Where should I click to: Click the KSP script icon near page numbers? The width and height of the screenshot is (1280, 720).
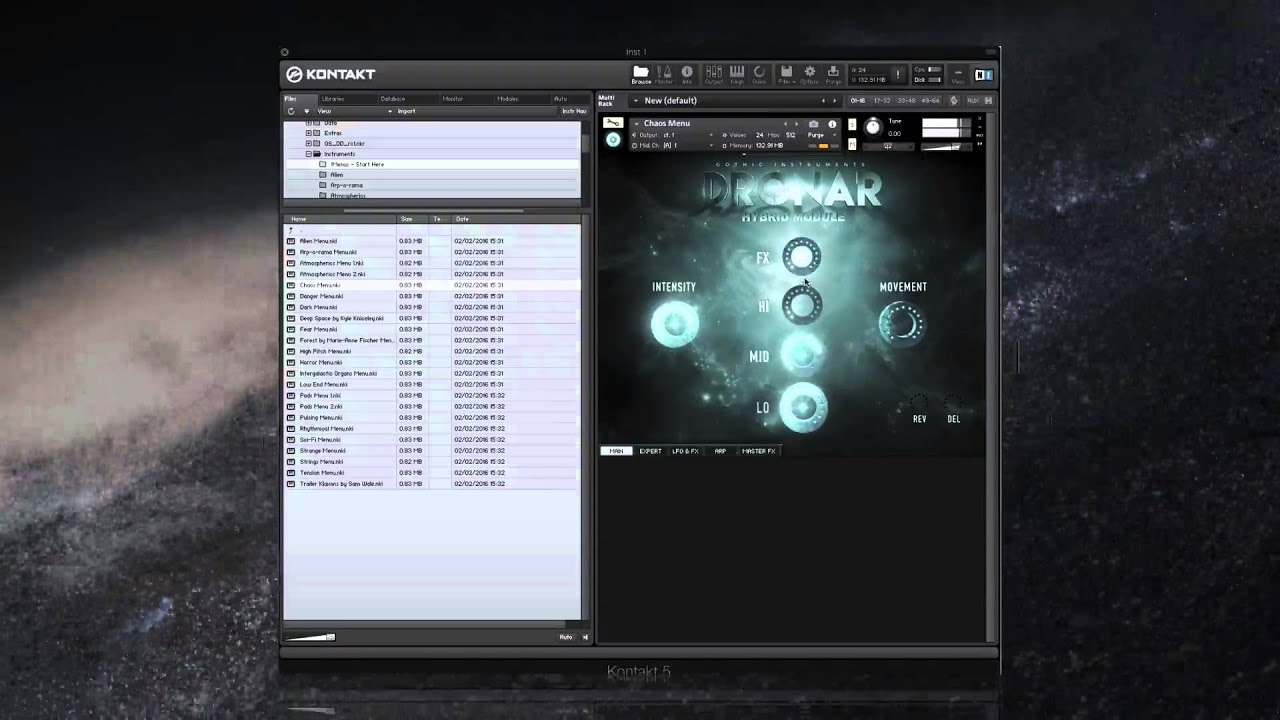(x=954, y=100)
